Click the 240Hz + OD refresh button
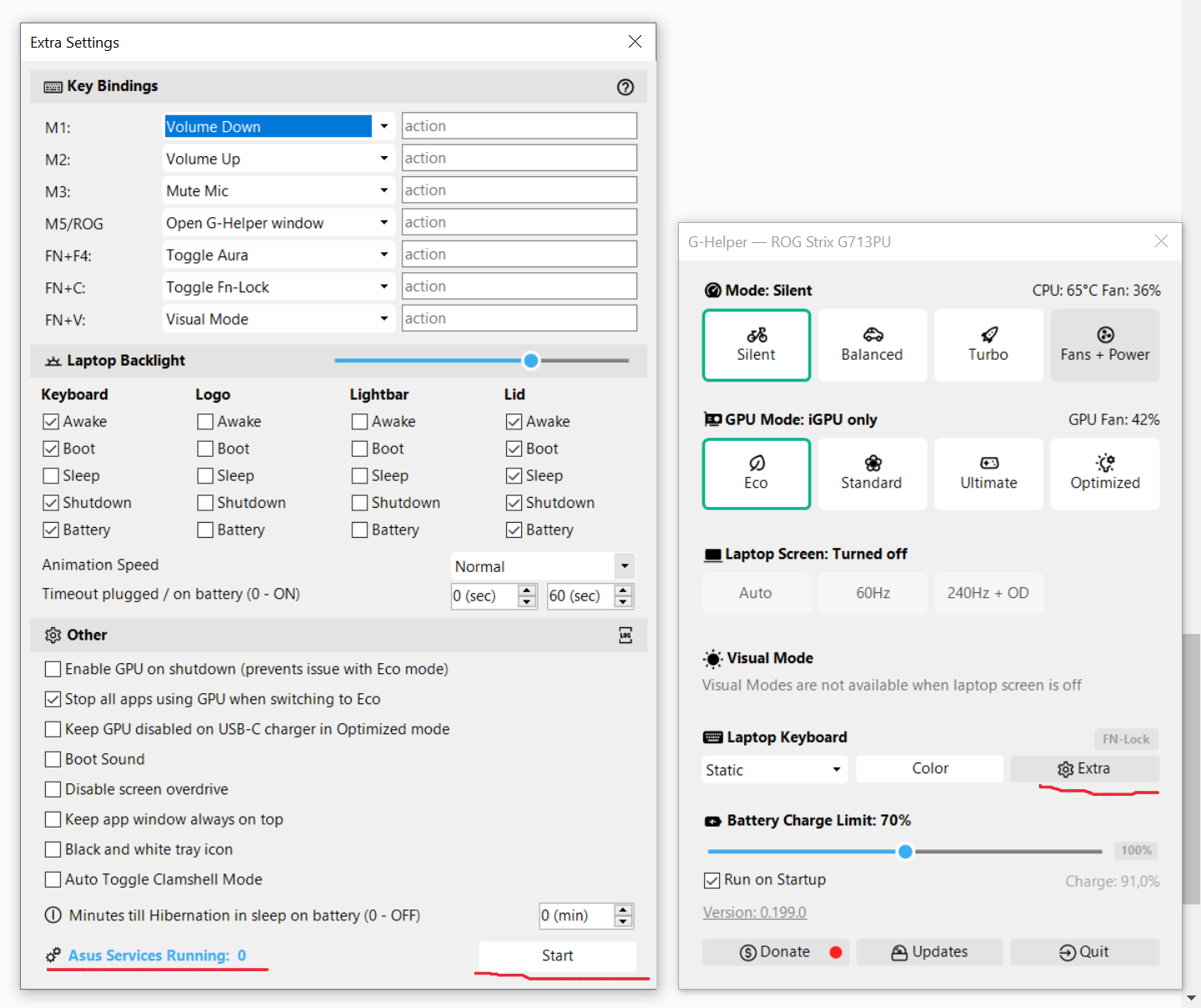1201x1008 pixels. coord(988,594)
